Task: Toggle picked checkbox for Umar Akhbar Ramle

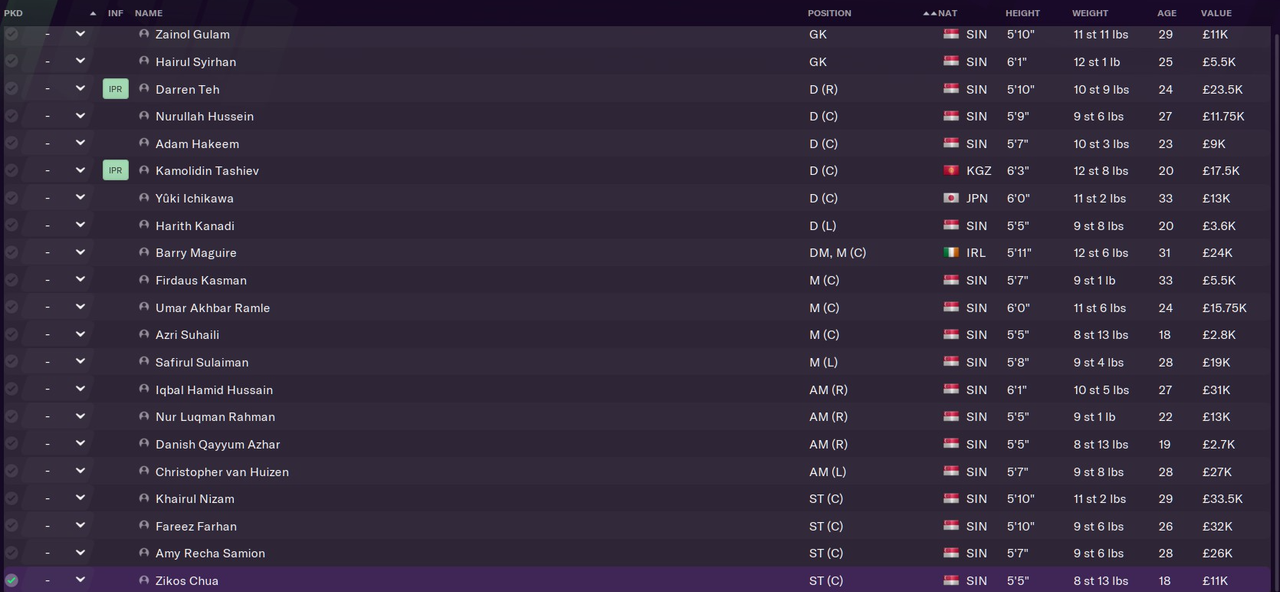Action: [11, 307]
